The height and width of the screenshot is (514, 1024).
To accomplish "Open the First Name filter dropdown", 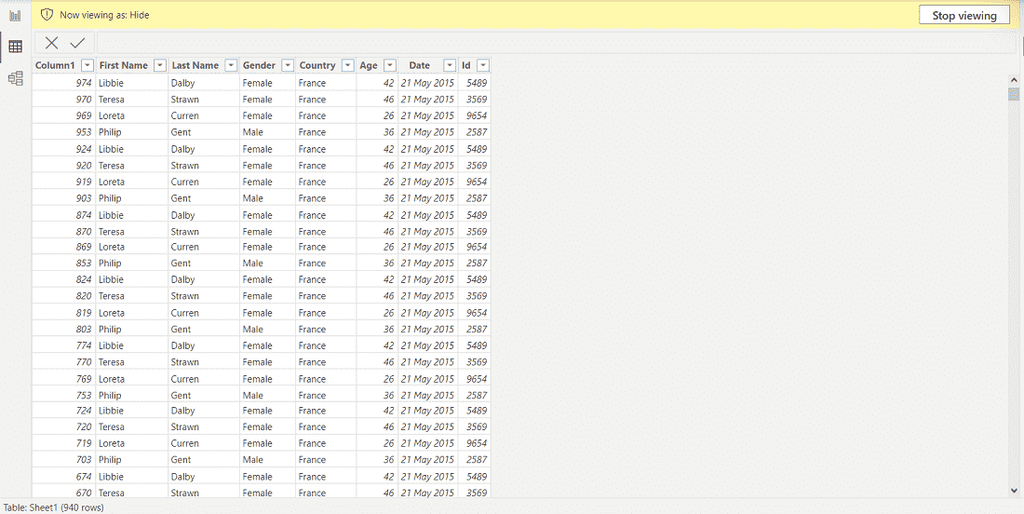I will pos(160,65).
